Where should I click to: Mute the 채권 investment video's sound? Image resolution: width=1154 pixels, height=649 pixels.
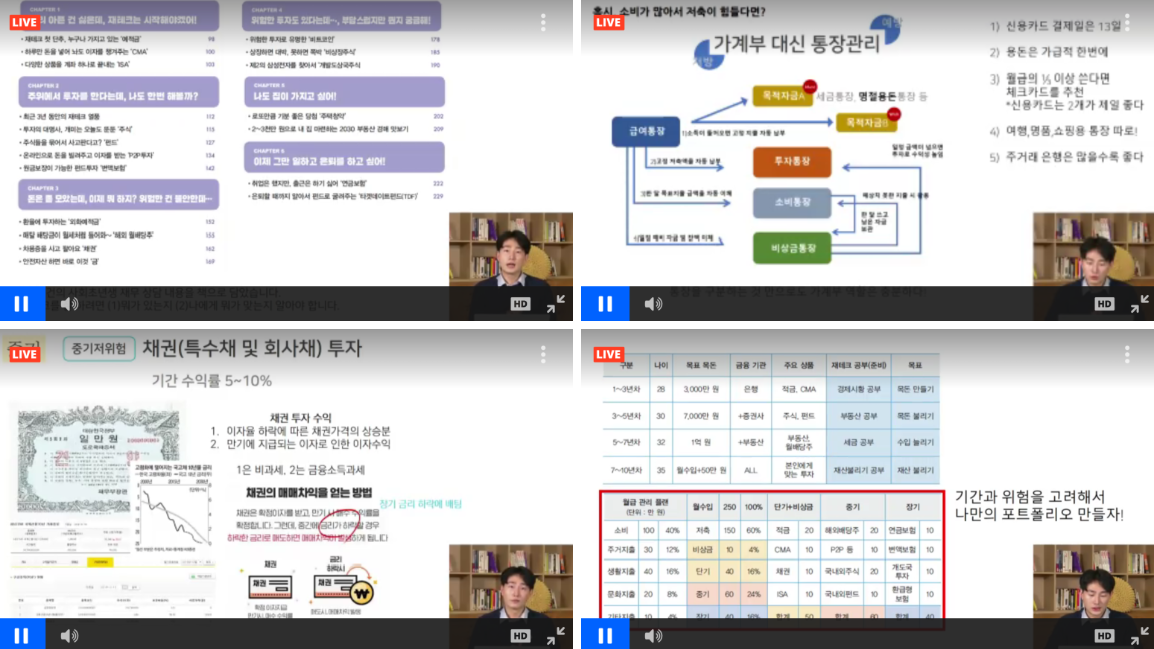[69, 635]
